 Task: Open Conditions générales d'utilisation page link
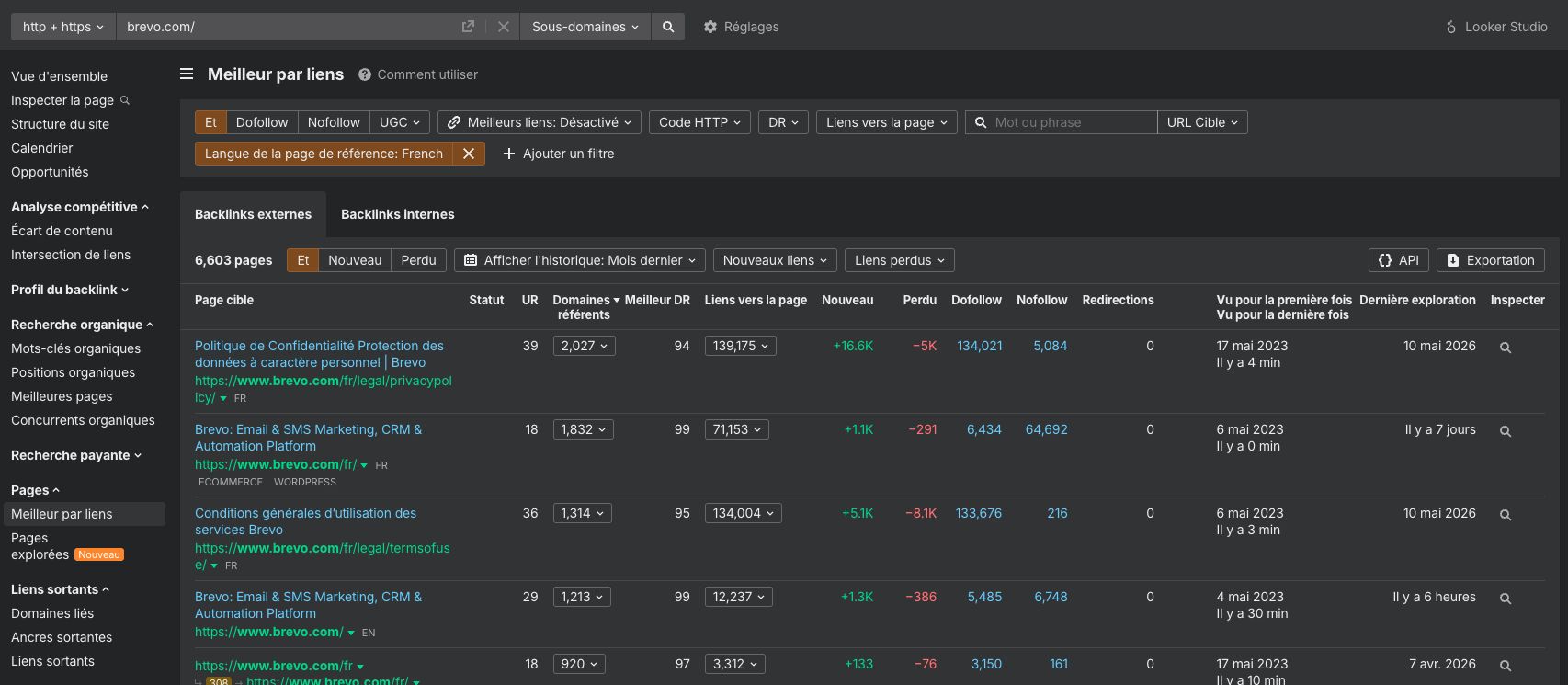click(305, 521)
